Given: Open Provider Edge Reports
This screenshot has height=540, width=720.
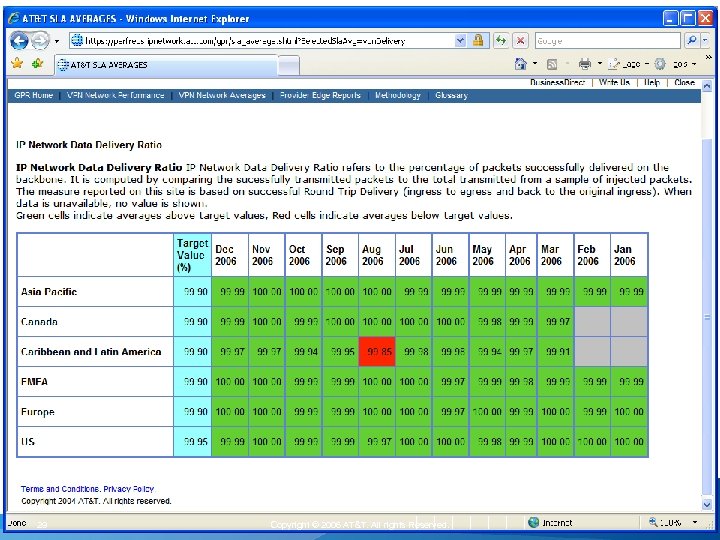Looking at the screenshot, I should coord(320,95).
